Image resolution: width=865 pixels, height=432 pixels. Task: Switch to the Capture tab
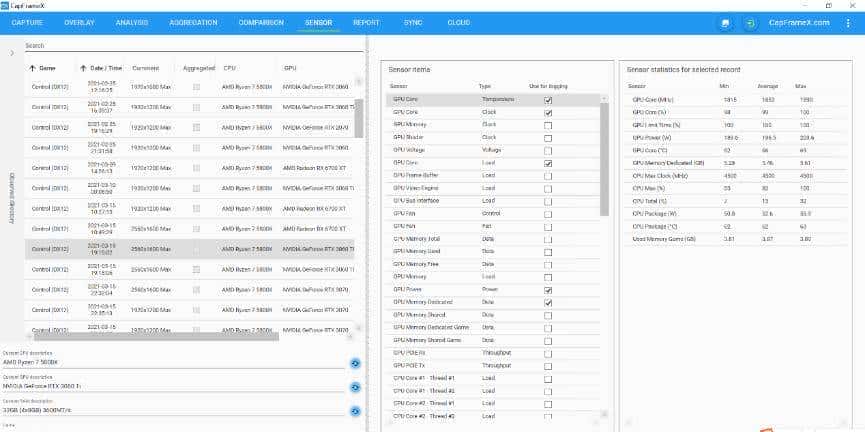[27, 23]
